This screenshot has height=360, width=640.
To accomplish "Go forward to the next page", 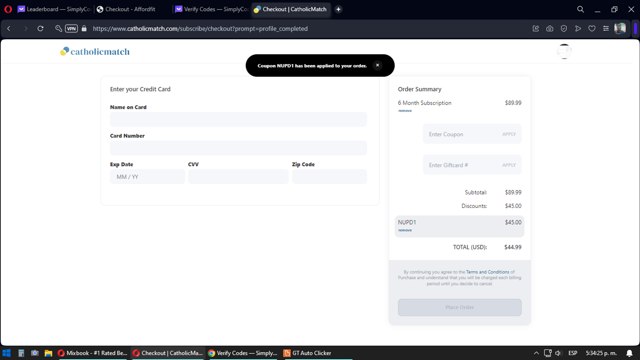I will pyautogui.click(x=25, y=29).
